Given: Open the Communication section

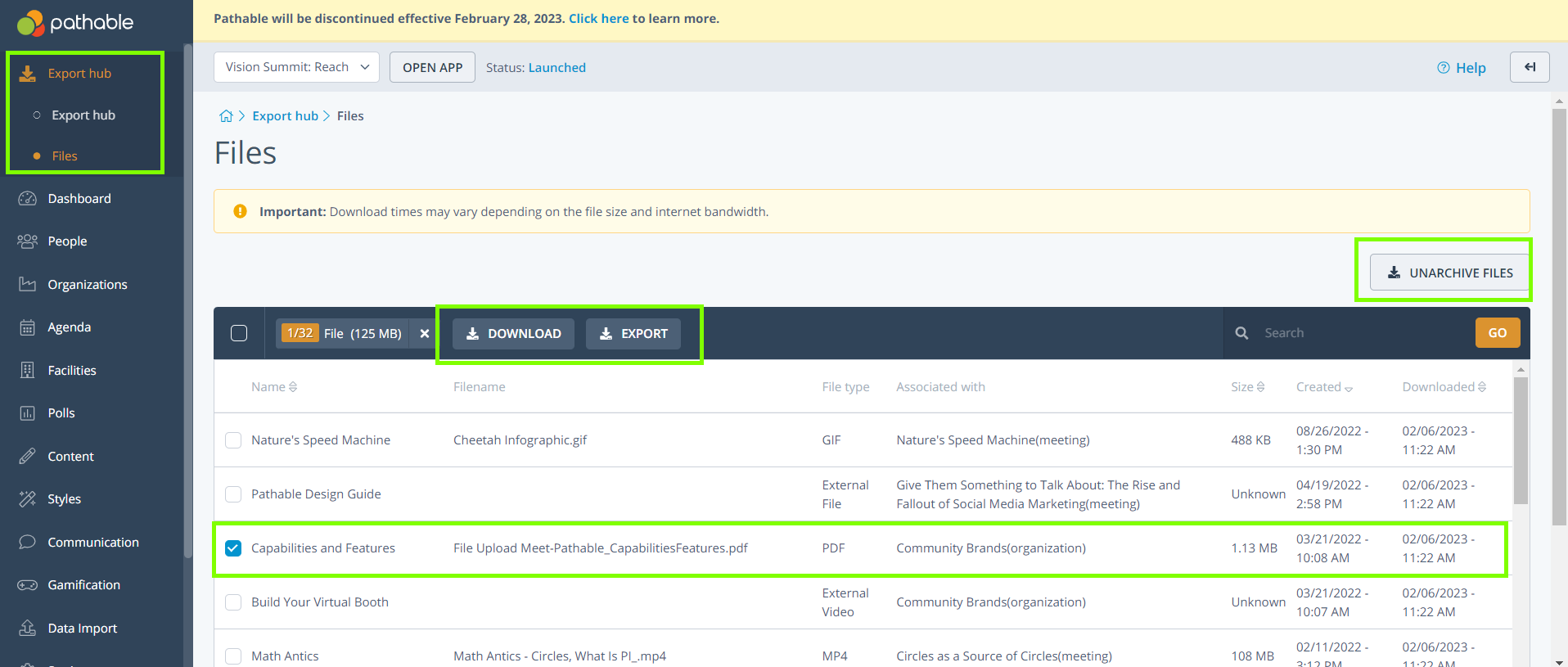Looking at the screenshot, I should tap(93, 543).
